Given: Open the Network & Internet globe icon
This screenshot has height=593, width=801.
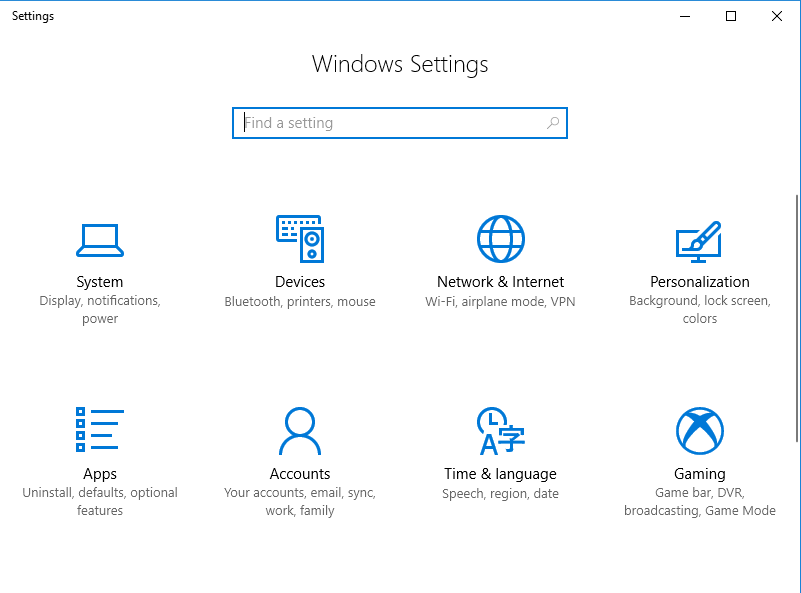Looking at the screenshot, I should point(501,239).
